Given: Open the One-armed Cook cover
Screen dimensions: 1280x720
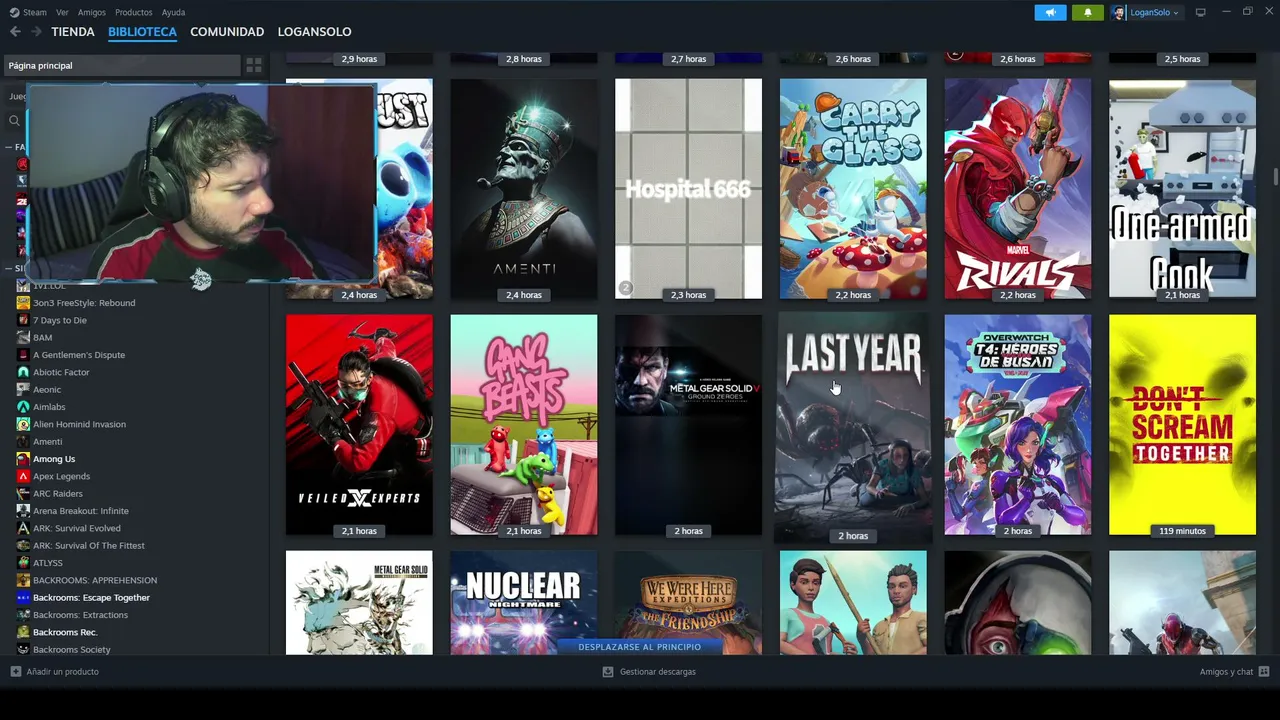Looking at the screenshot, I should pyautogui.click(x=1182, y=189).
